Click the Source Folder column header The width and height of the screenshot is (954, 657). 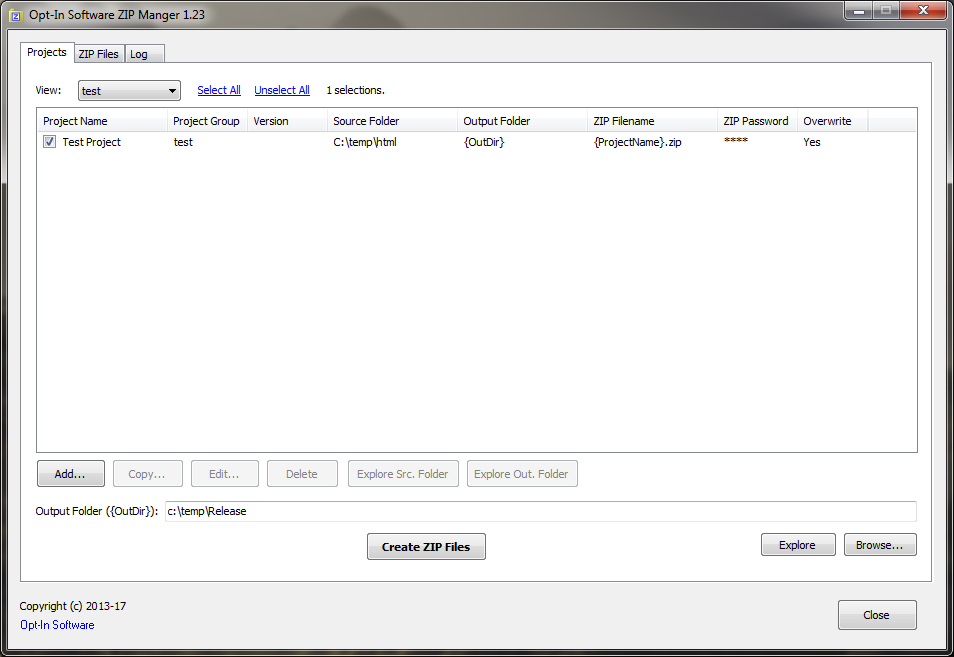coord(391,121)
